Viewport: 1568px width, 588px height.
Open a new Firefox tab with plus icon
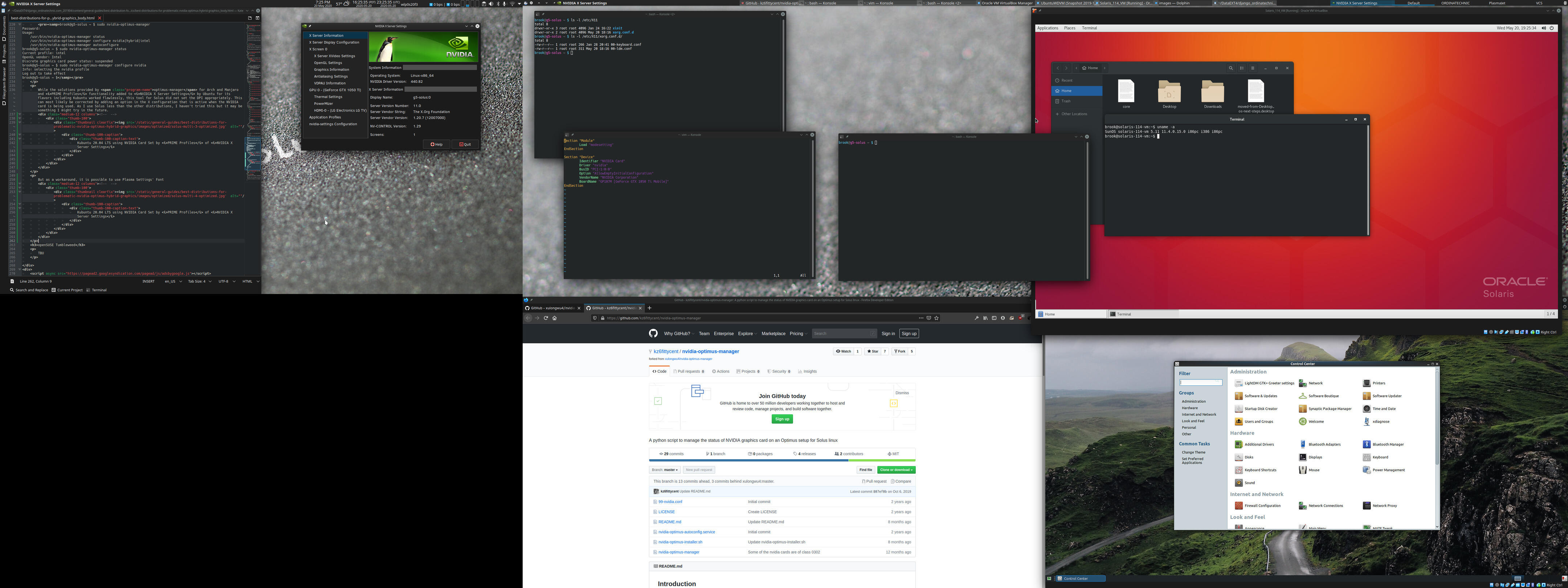click(x=649, y=308)
